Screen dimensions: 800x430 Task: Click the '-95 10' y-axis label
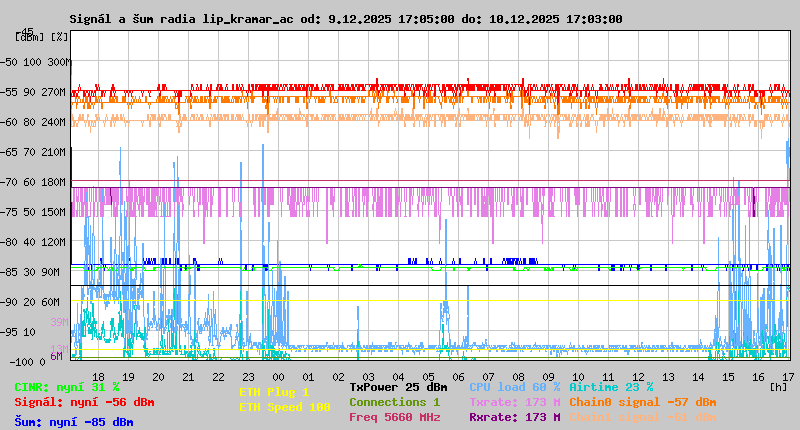click(x=19, y=332)
